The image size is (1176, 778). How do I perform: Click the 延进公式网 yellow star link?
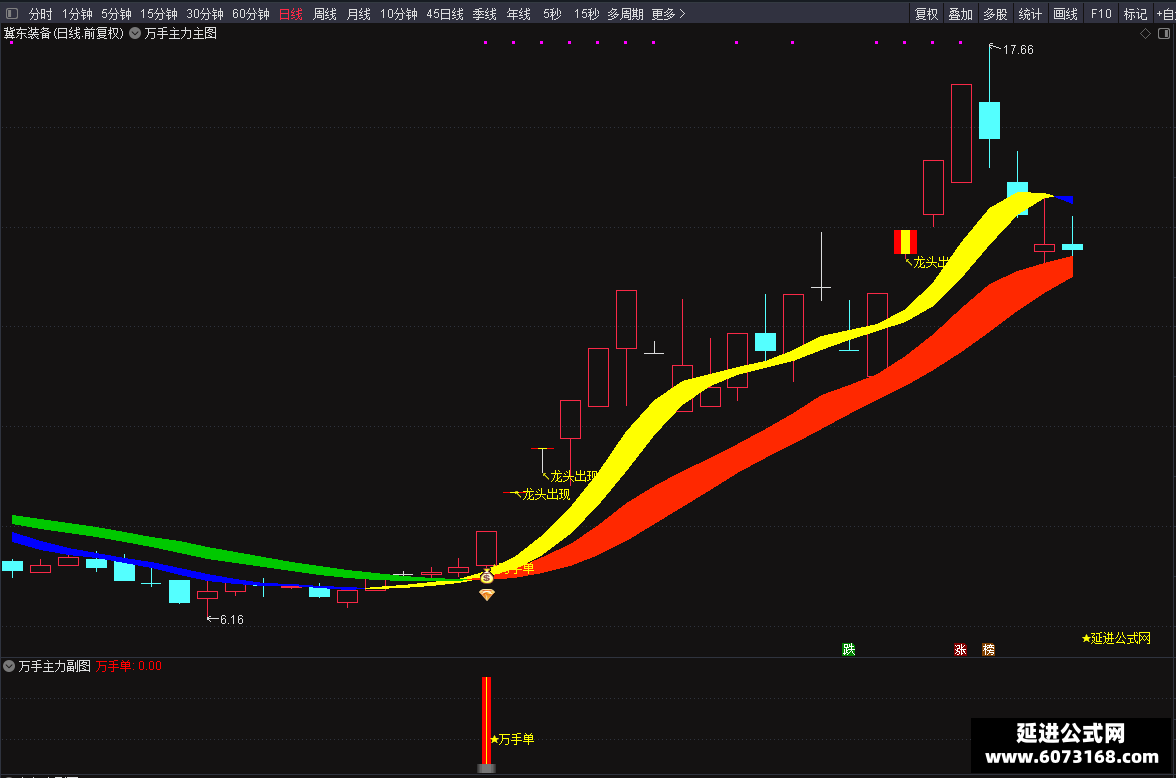[x=1116, y=638]
